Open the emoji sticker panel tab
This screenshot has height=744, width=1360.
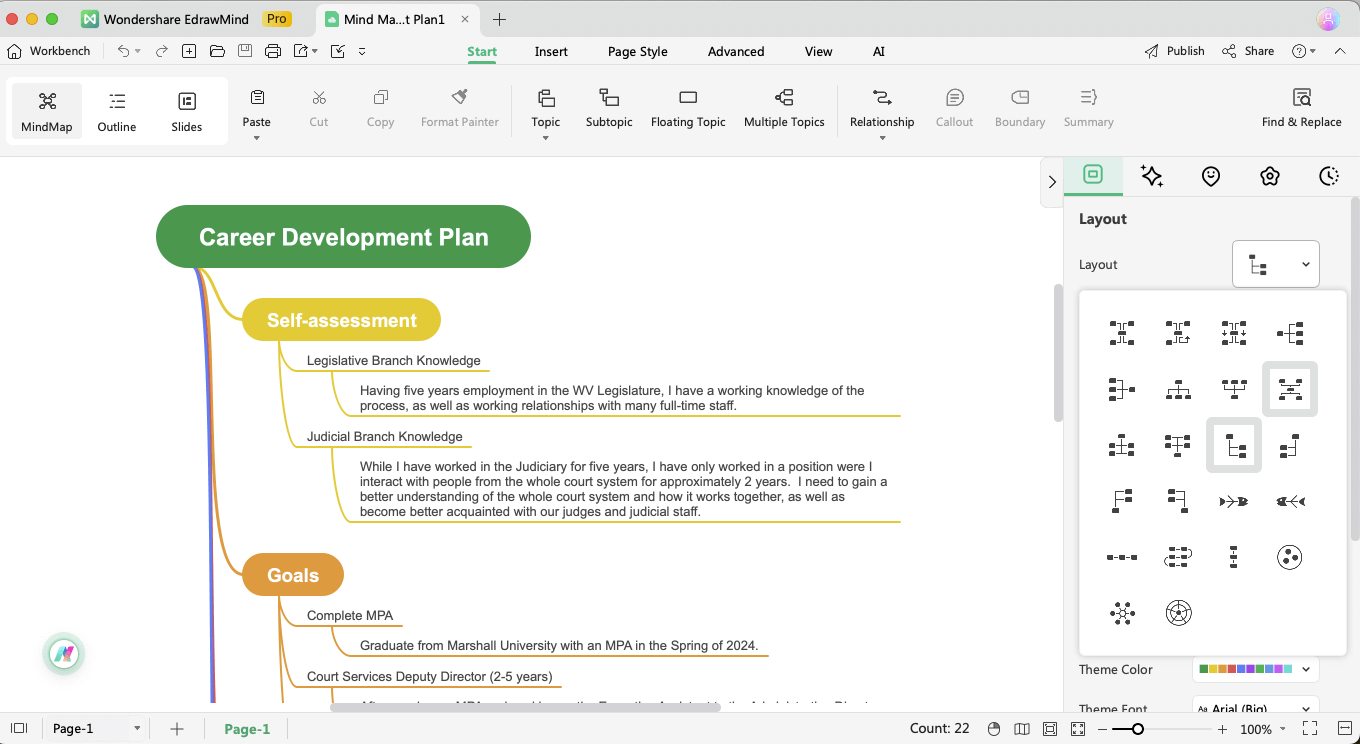click(1211, 176)
